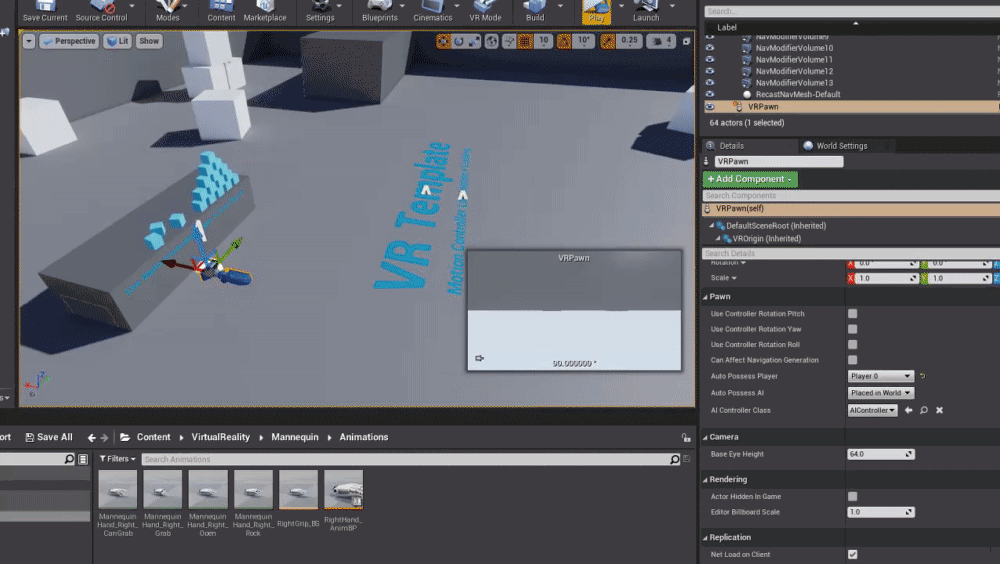Clear AI Controller Class with X icon
This screenshot has height=564, width=1000.
939,410
